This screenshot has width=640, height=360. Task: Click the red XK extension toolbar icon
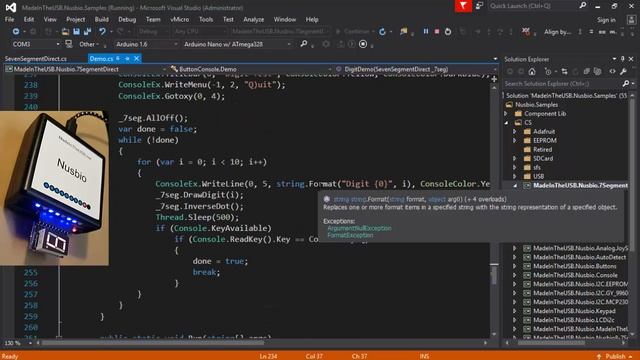[526, 31]
